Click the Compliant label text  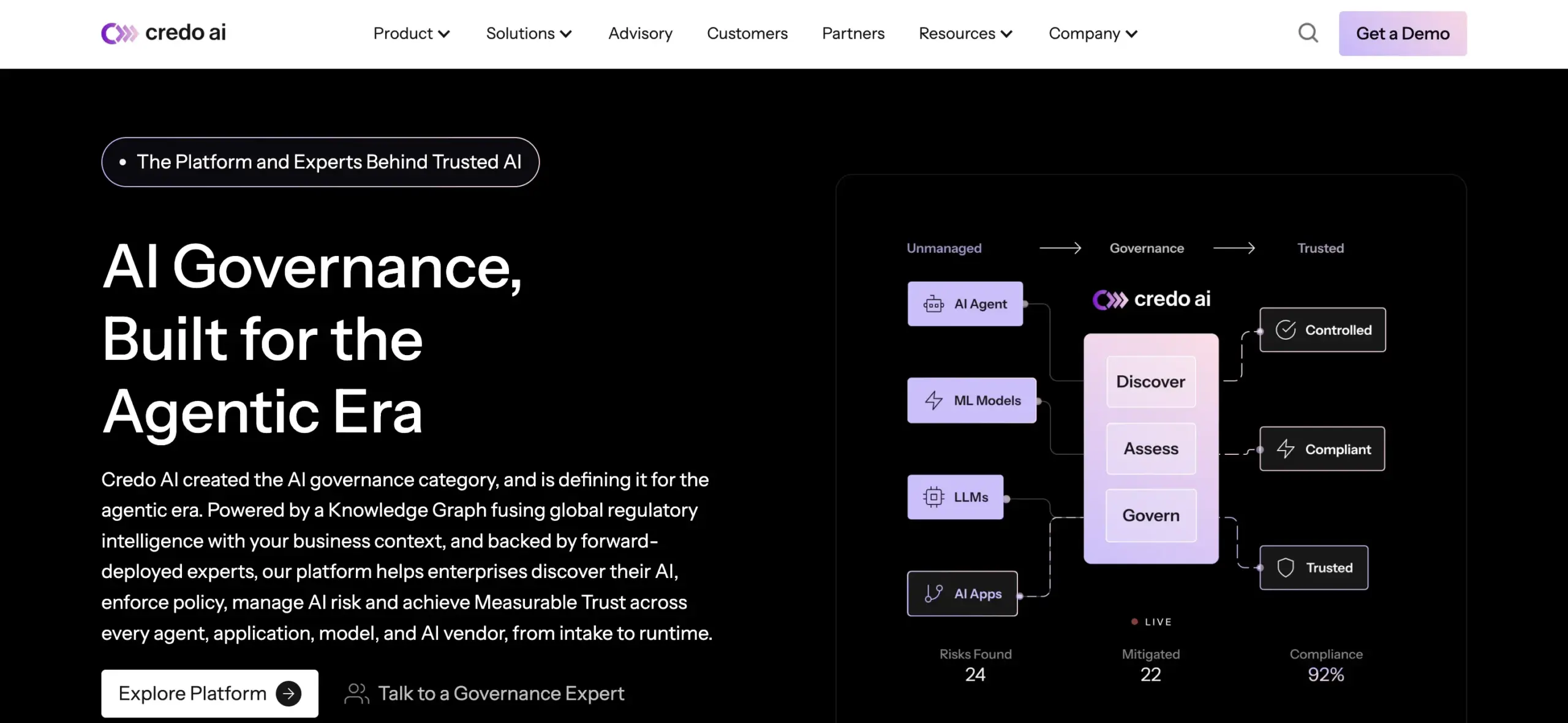tap(1338, 449)
